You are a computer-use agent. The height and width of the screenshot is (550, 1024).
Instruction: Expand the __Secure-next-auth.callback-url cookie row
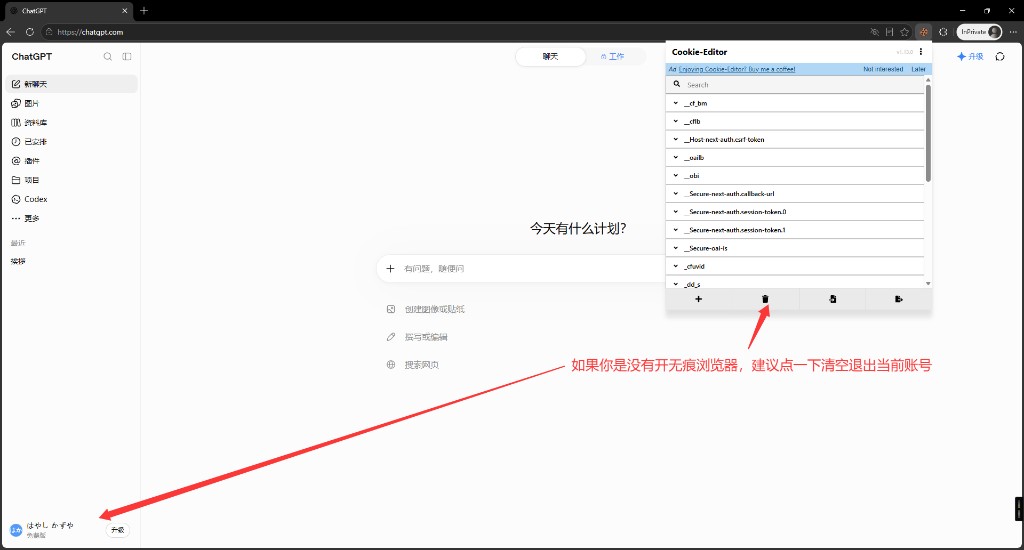[x=795, y=194]
